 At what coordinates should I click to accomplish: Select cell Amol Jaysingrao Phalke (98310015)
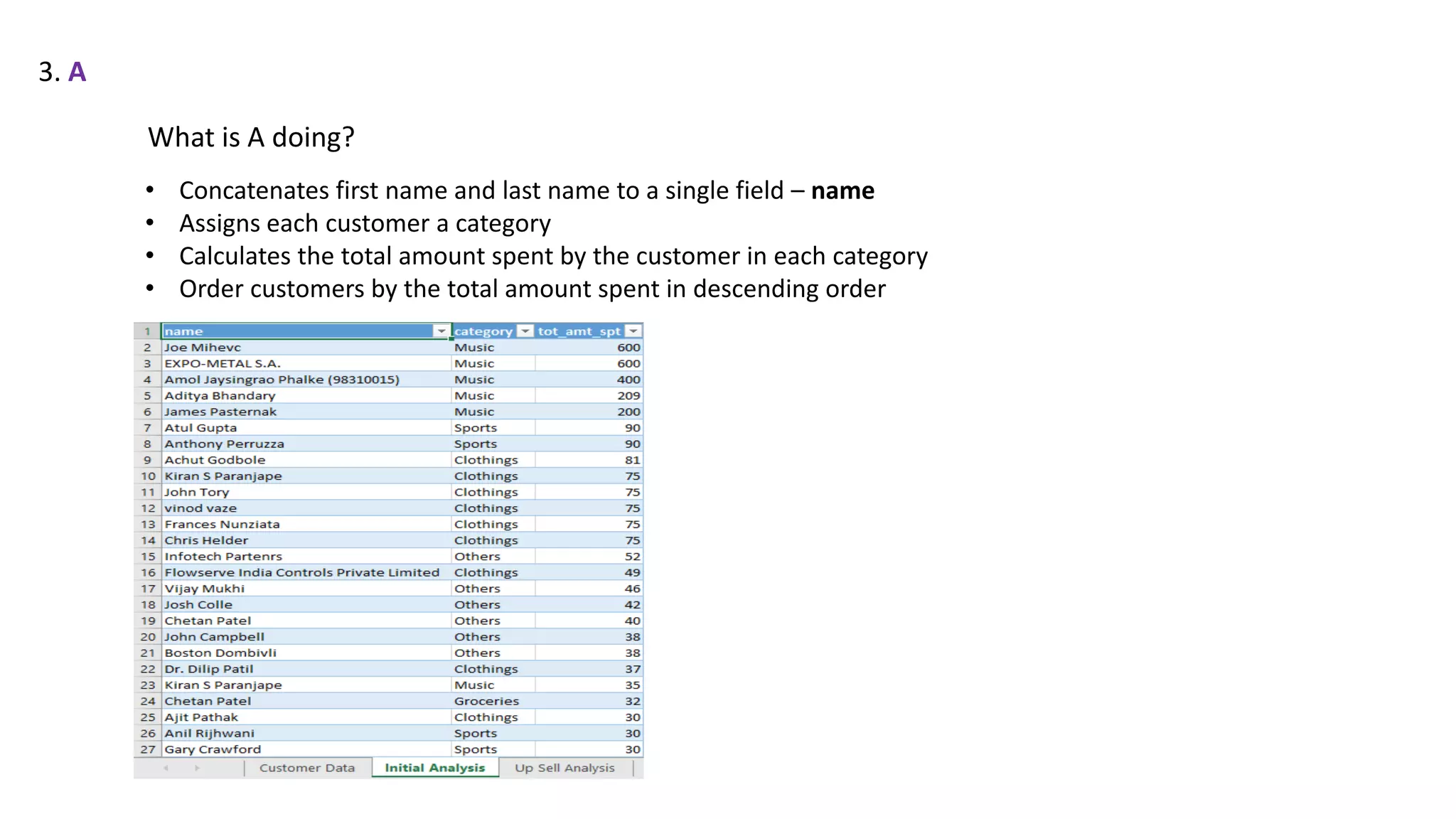[x=306, y=380]
